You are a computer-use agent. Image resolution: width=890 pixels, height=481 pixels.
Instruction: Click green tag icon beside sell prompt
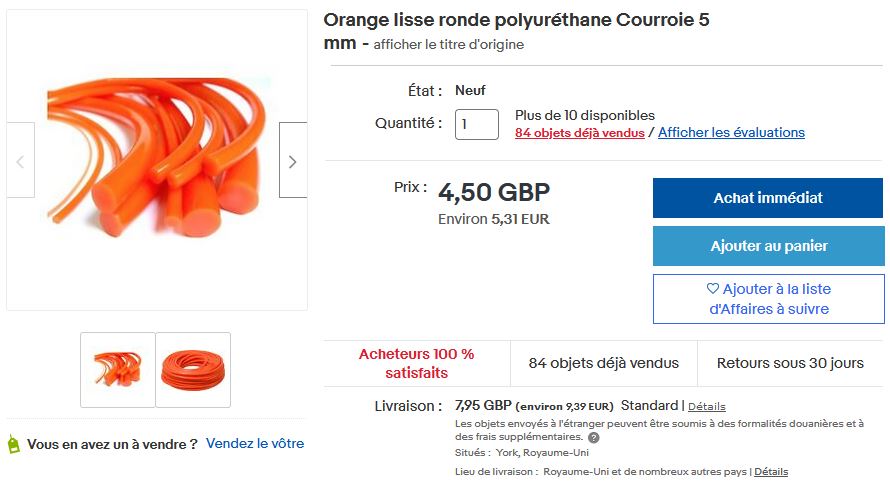(13, 444)
